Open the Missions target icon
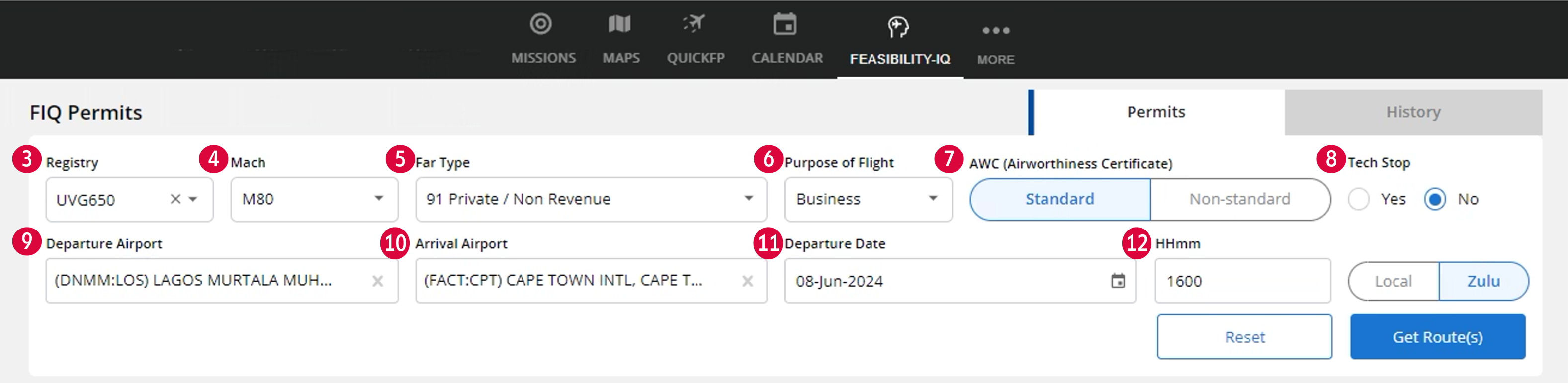Viewport: 1568px width, 383px height. [540, 24]
